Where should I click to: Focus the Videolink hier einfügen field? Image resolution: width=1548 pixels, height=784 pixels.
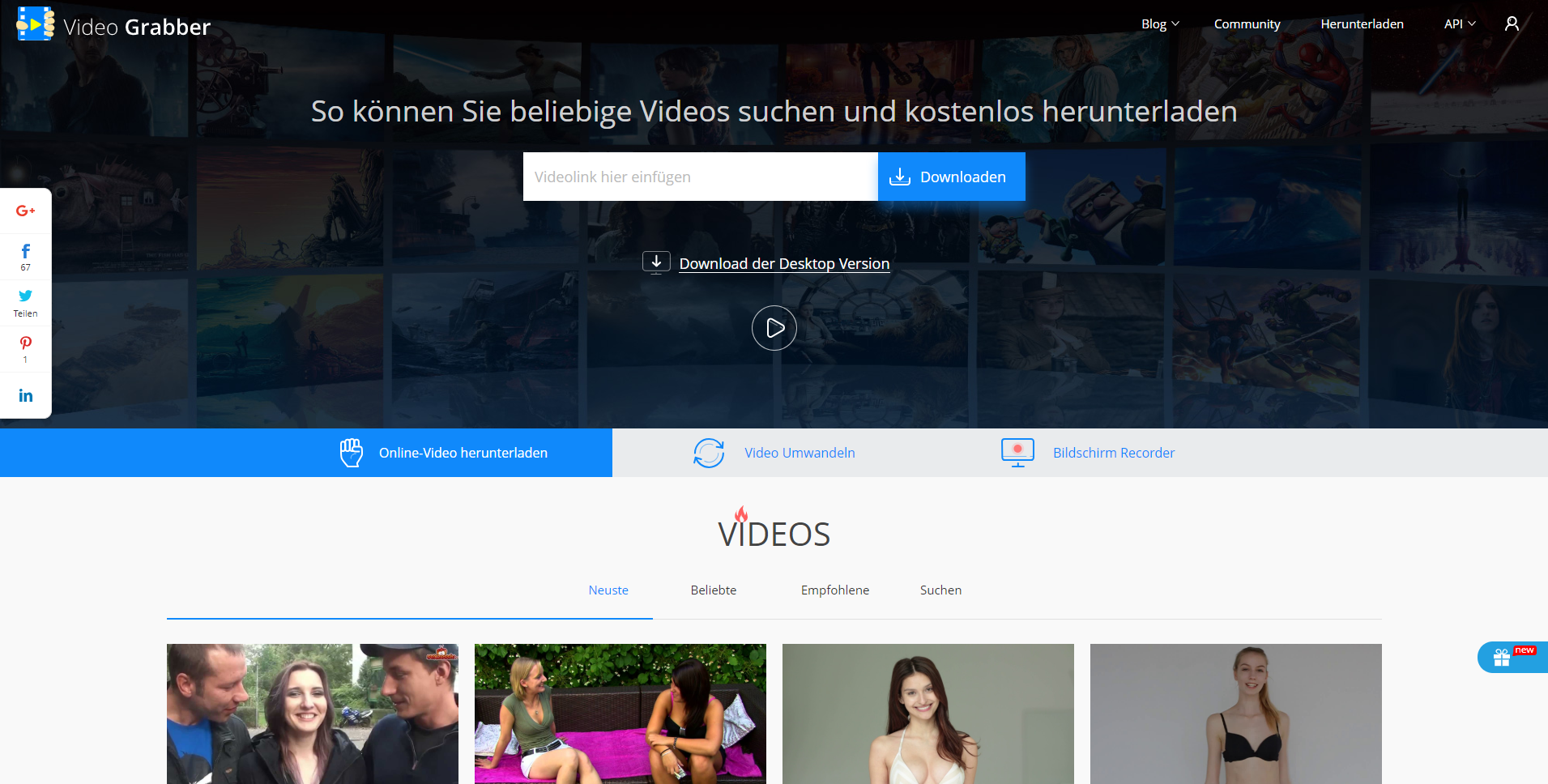[701, 177]
